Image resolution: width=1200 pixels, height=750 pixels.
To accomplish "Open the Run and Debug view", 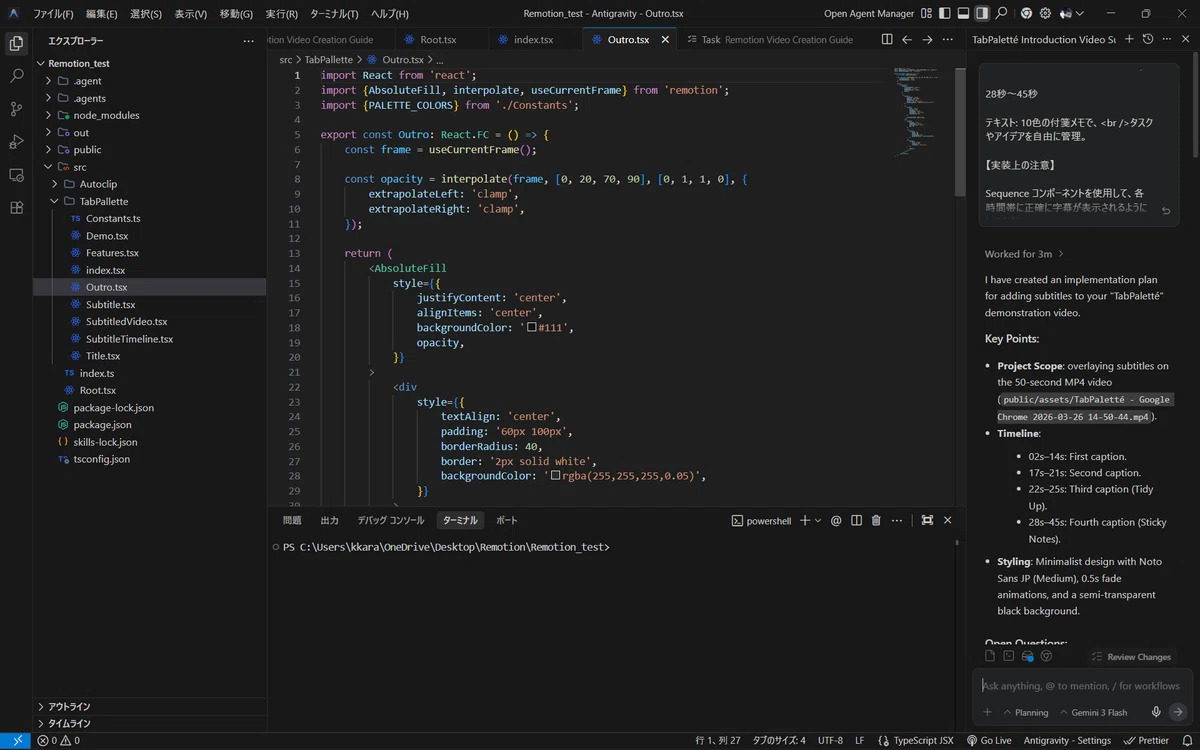I will point(16,142).
